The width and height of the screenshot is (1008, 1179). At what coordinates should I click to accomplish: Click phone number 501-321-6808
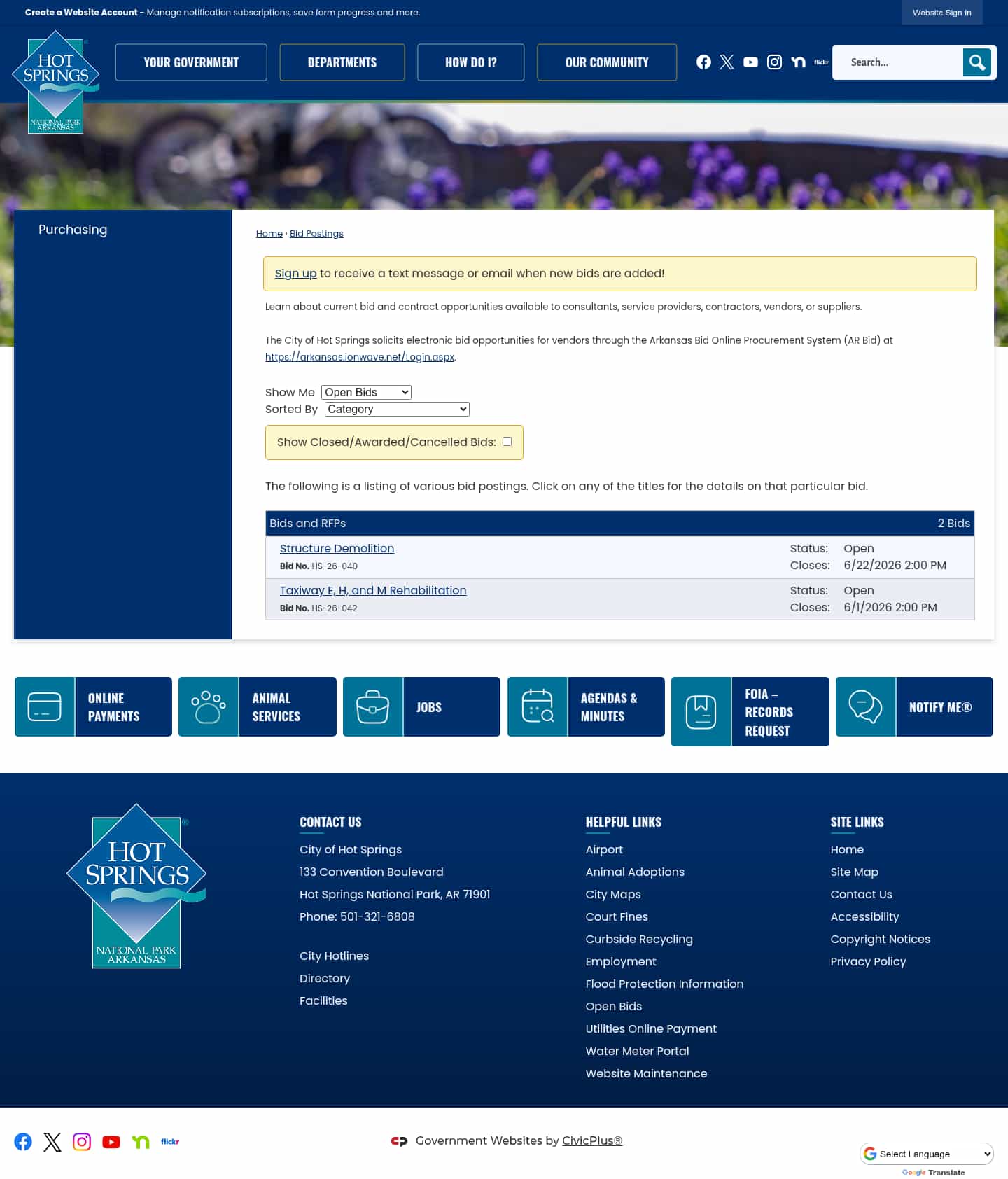click(x=377, y=917)
